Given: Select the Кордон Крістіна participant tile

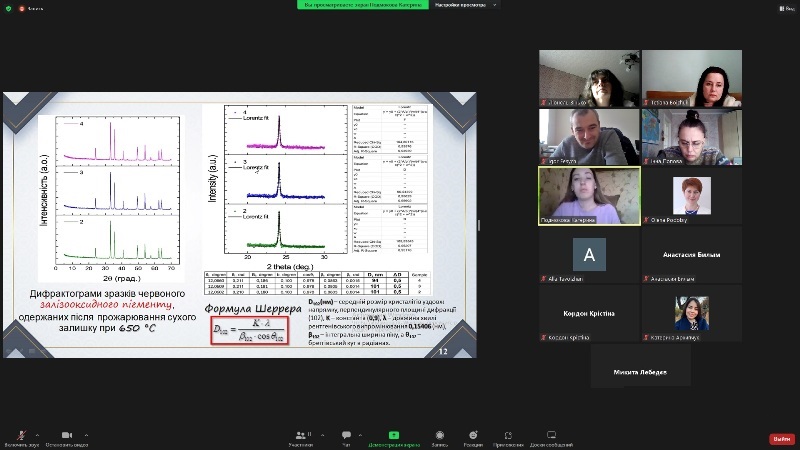Looking at the screenshot, I should click(x=589, y=313).
